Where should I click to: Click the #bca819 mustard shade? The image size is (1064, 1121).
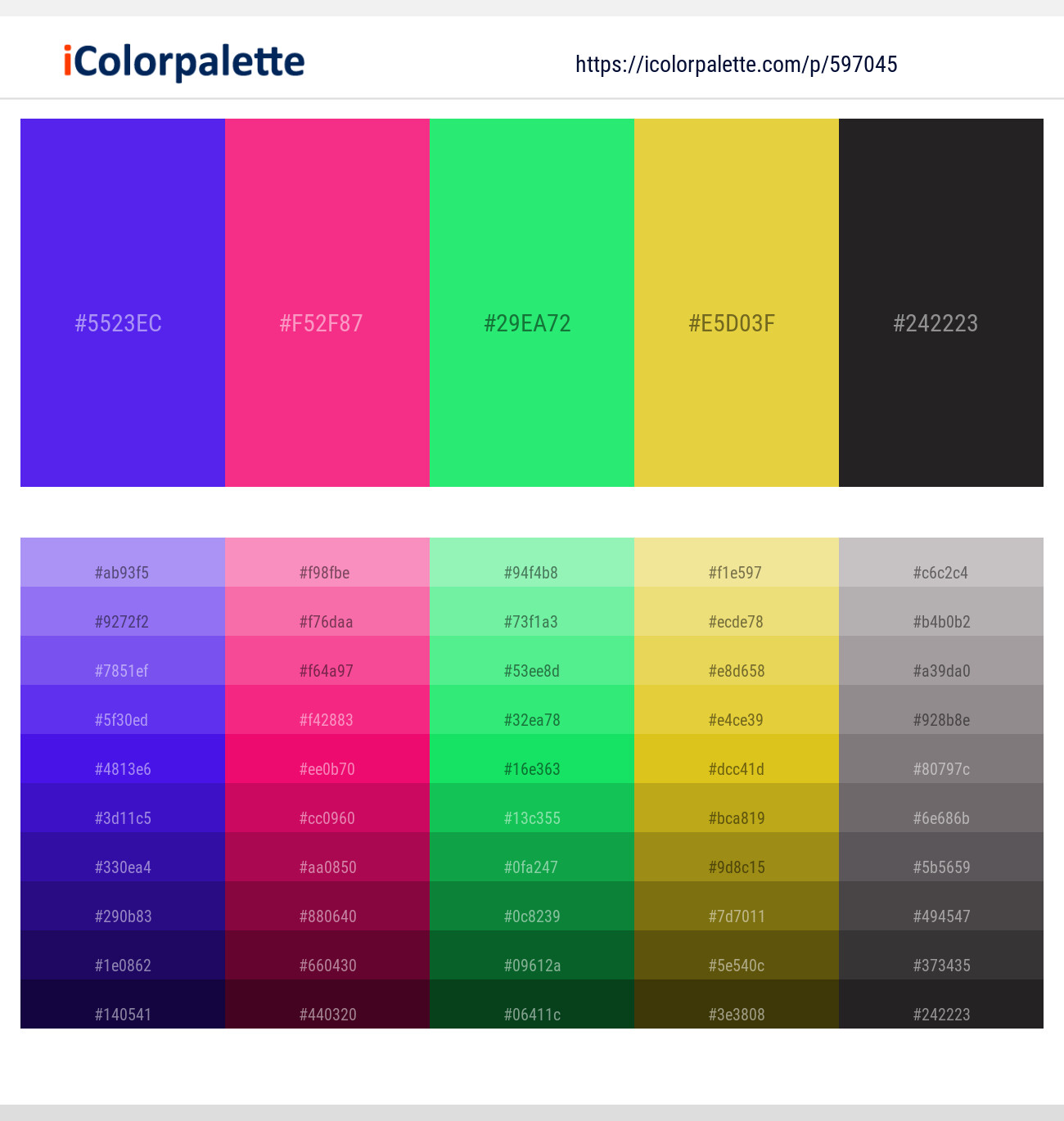click(x=737, y=808)
